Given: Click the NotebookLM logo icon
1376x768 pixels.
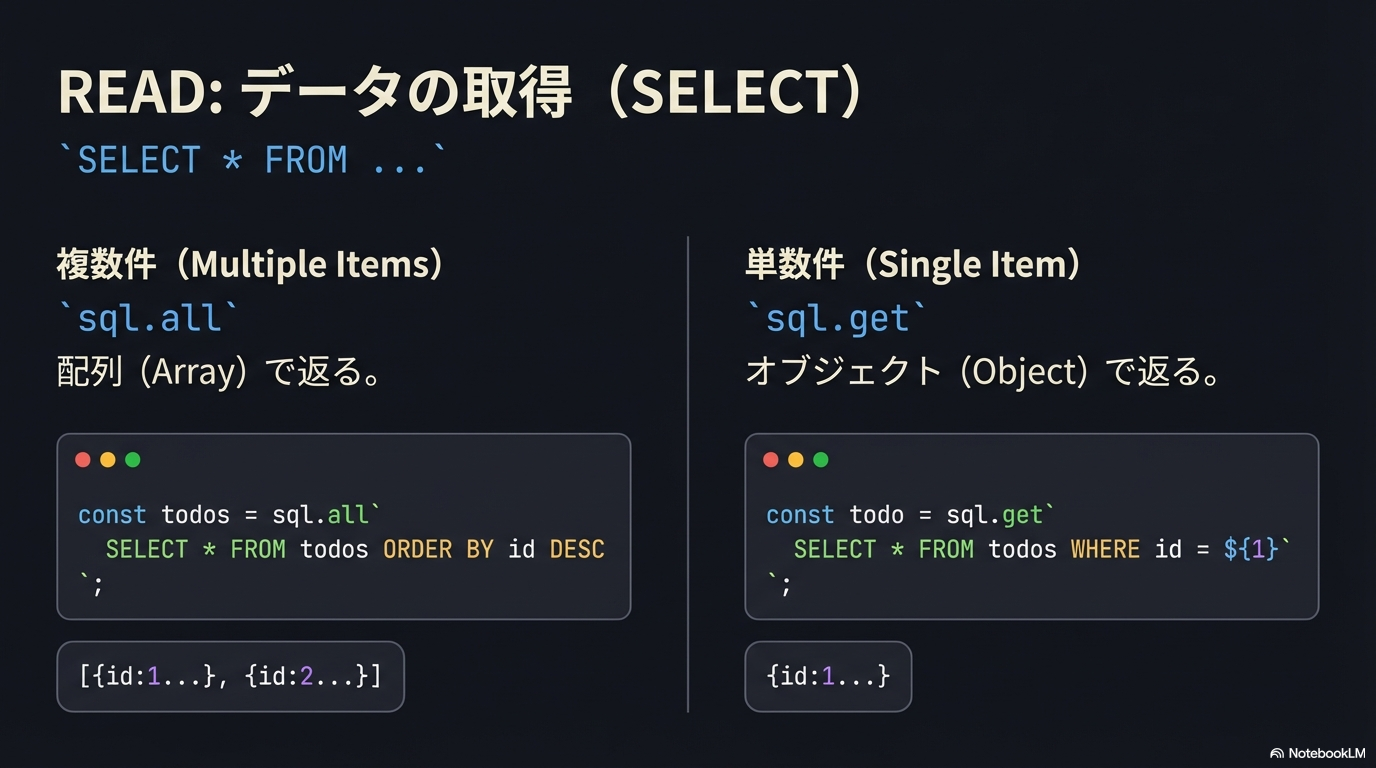Looking at the screenshot, I should coord(1277,753).
